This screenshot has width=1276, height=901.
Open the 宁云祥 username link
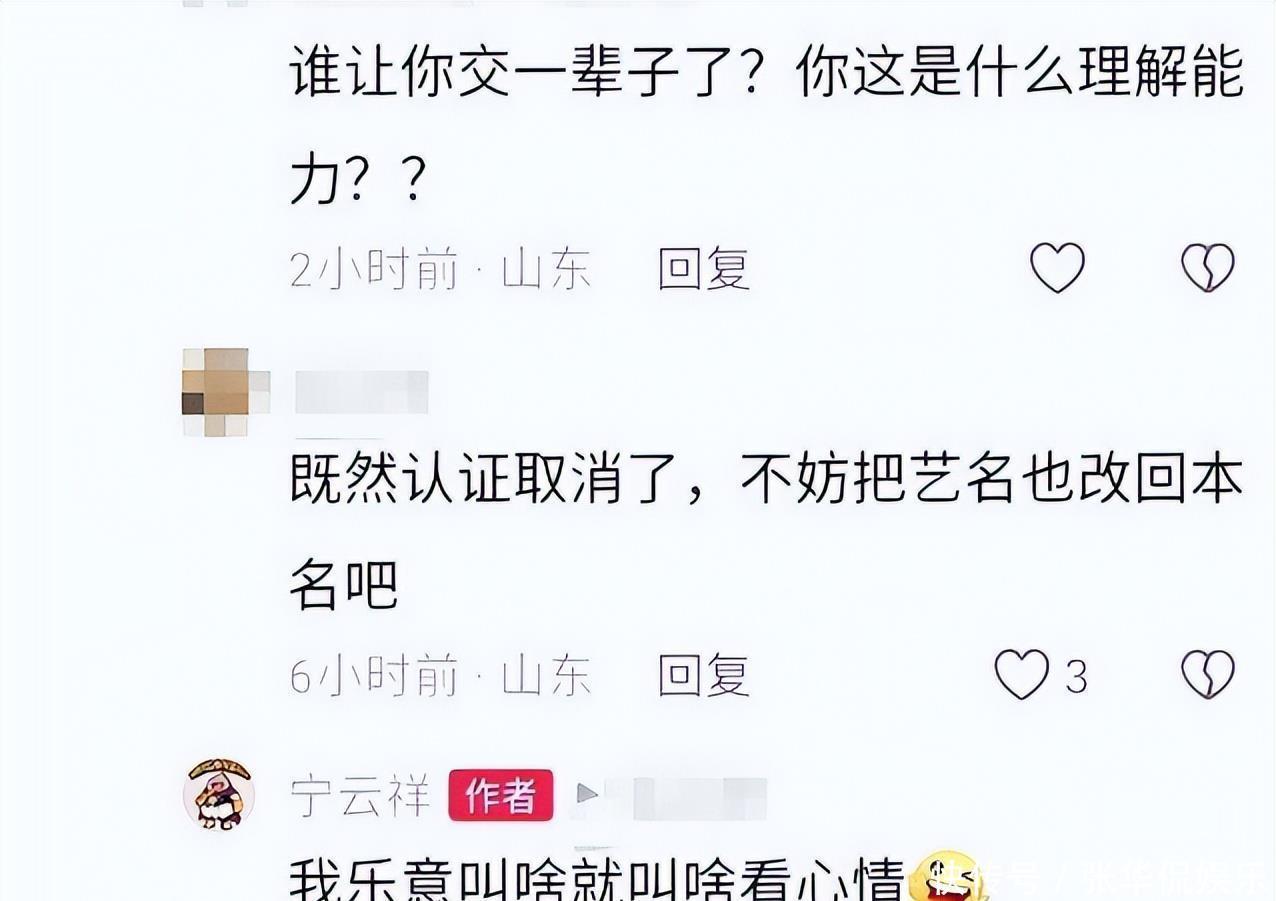click(360, 796)
